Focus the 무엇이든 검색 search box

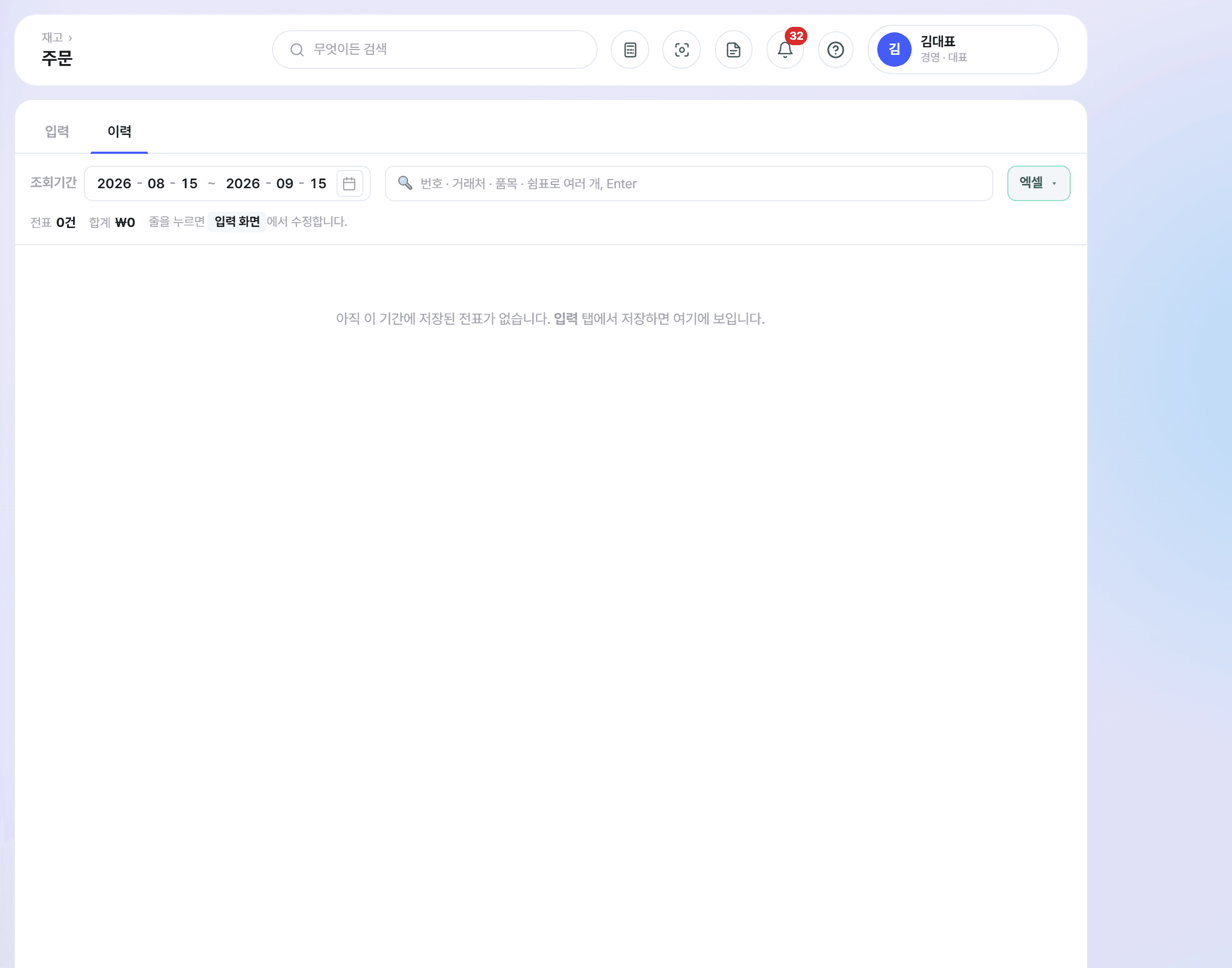click(434, 50)
